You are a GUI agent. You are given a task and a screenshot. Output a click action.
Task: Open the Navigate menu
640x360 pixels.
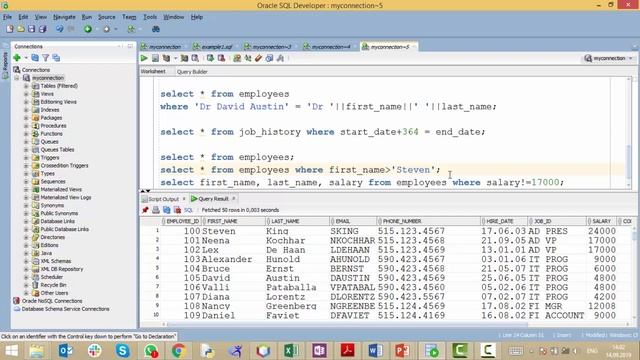[64, 17]
